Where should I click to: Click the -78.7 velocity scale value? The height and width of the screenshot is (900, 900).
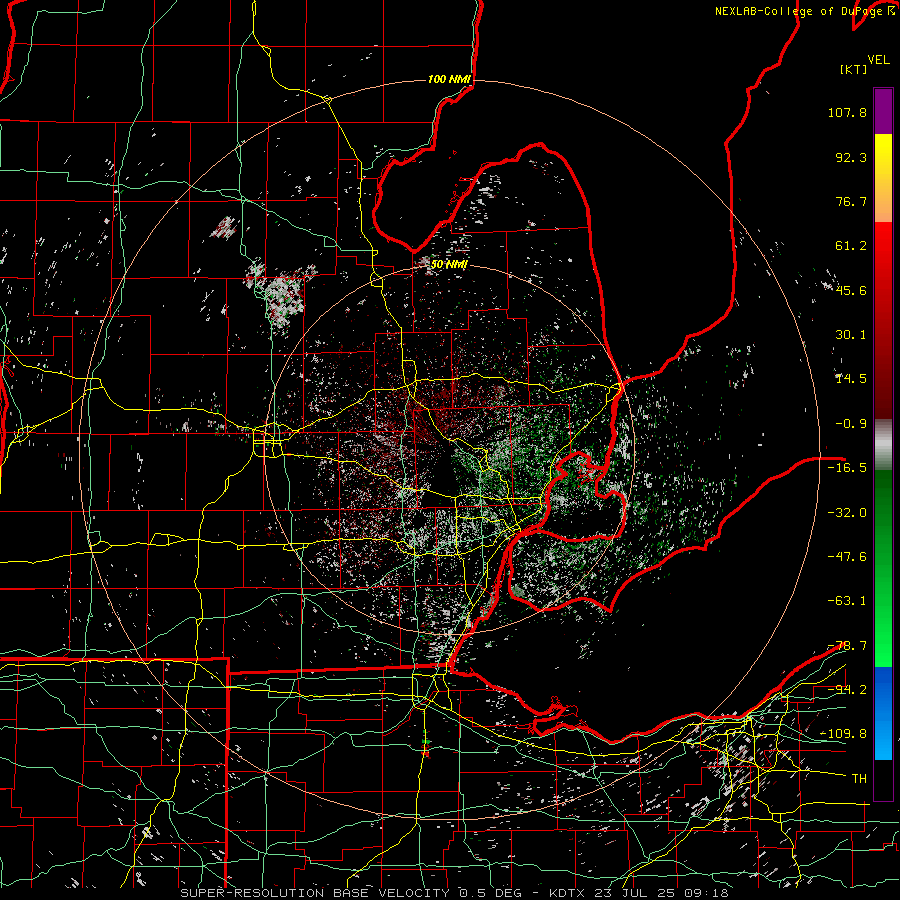pyautogui.click(x=847, y=646)
